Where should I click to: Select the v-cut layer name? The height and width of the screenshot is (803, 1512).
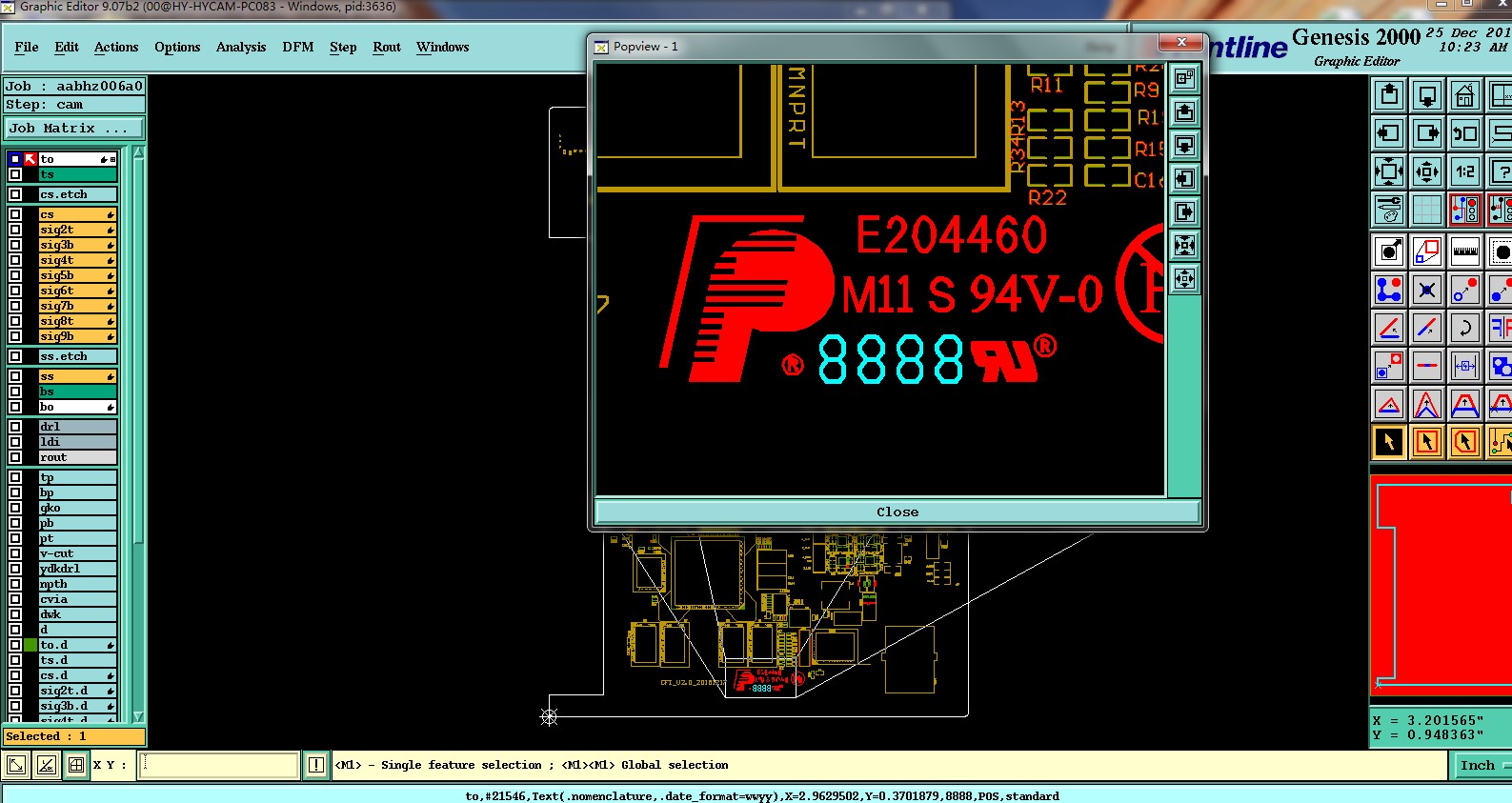(x=78, y=553)
